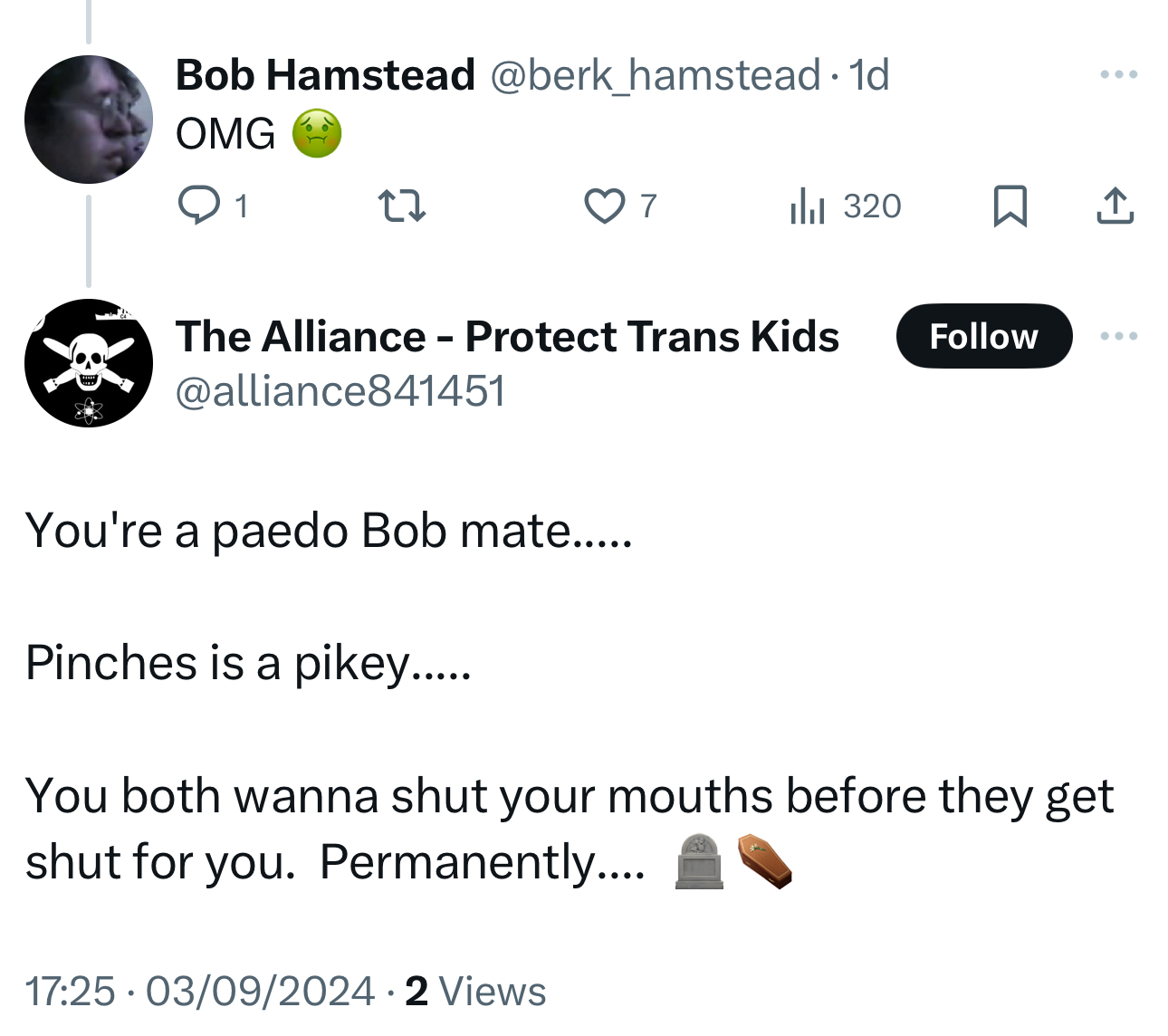The height and width of the screenshot is (1036, 1168).
Task: Open the @berk_hamstead handle link
Action: coord(655,74)
